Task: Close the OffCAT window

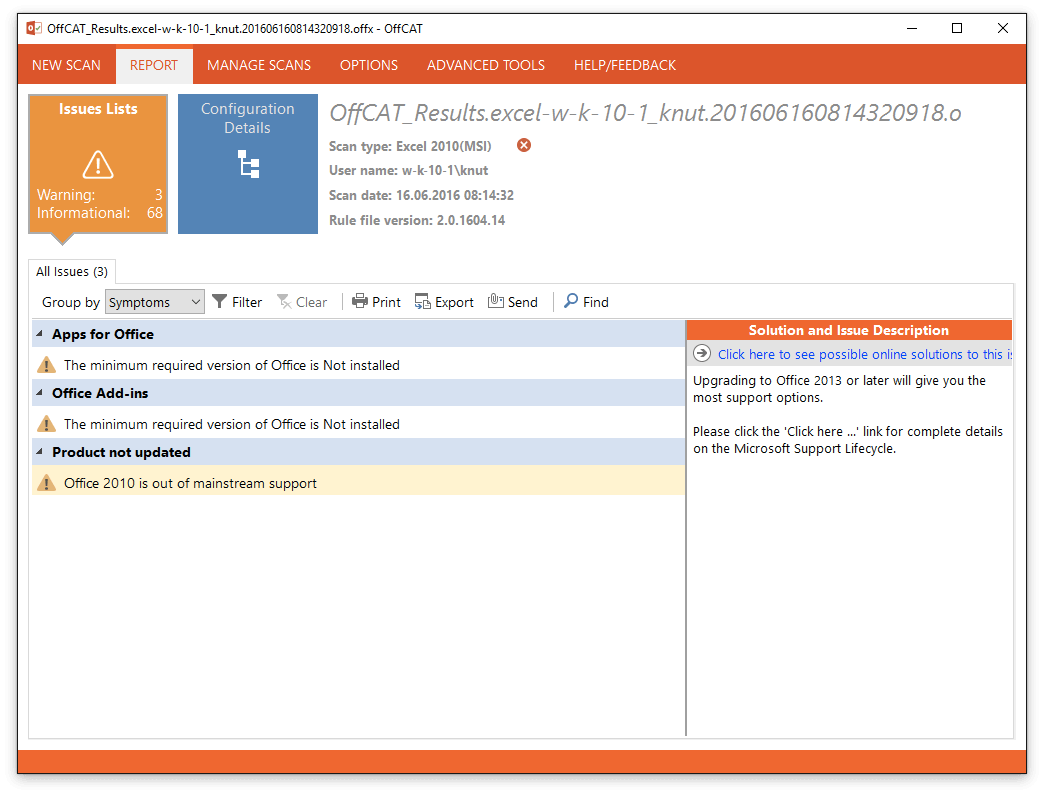Action: 1003,28
